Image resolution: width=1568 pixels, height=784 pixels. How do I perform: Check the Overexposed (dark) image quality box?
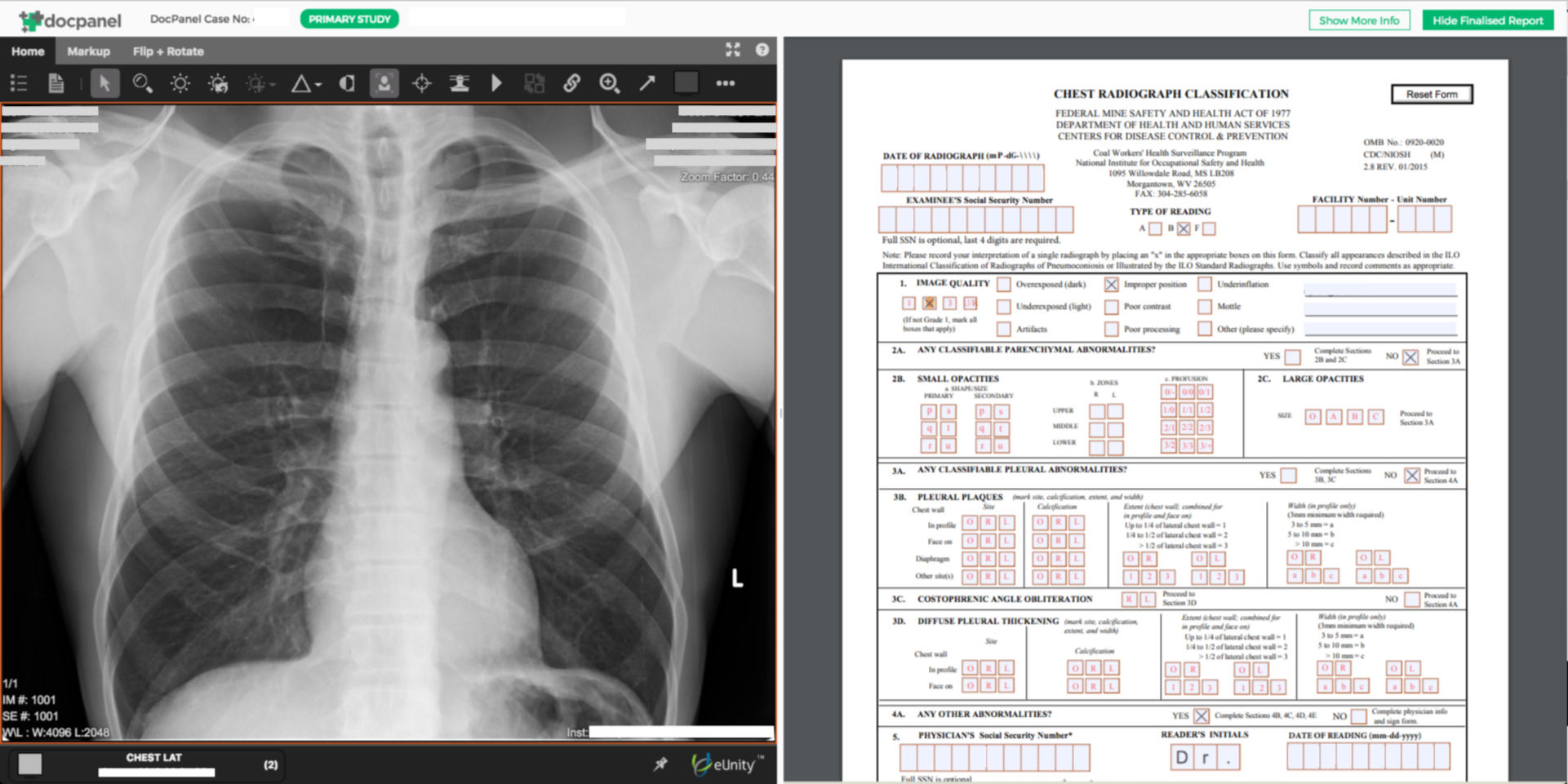(1003, 284)
